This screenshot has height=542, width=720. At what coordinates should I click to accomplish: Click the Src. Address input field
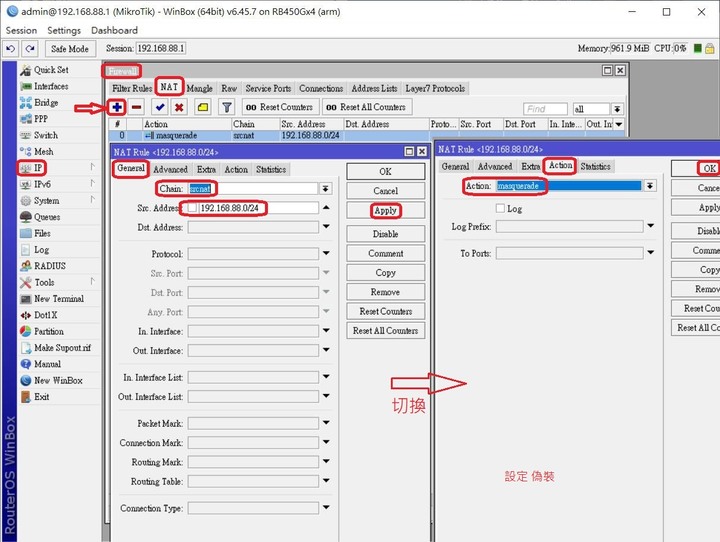pyautogui.click(x=258, y=208)
